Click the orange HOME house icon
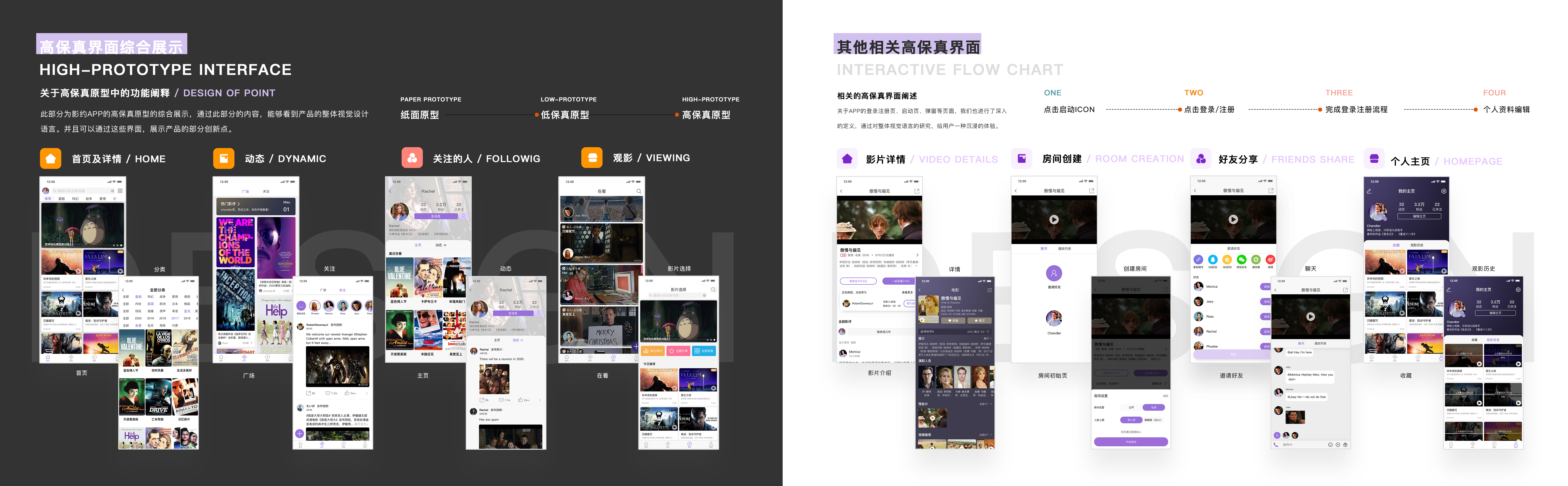1568x486 pixels. [x=51, y=158]
